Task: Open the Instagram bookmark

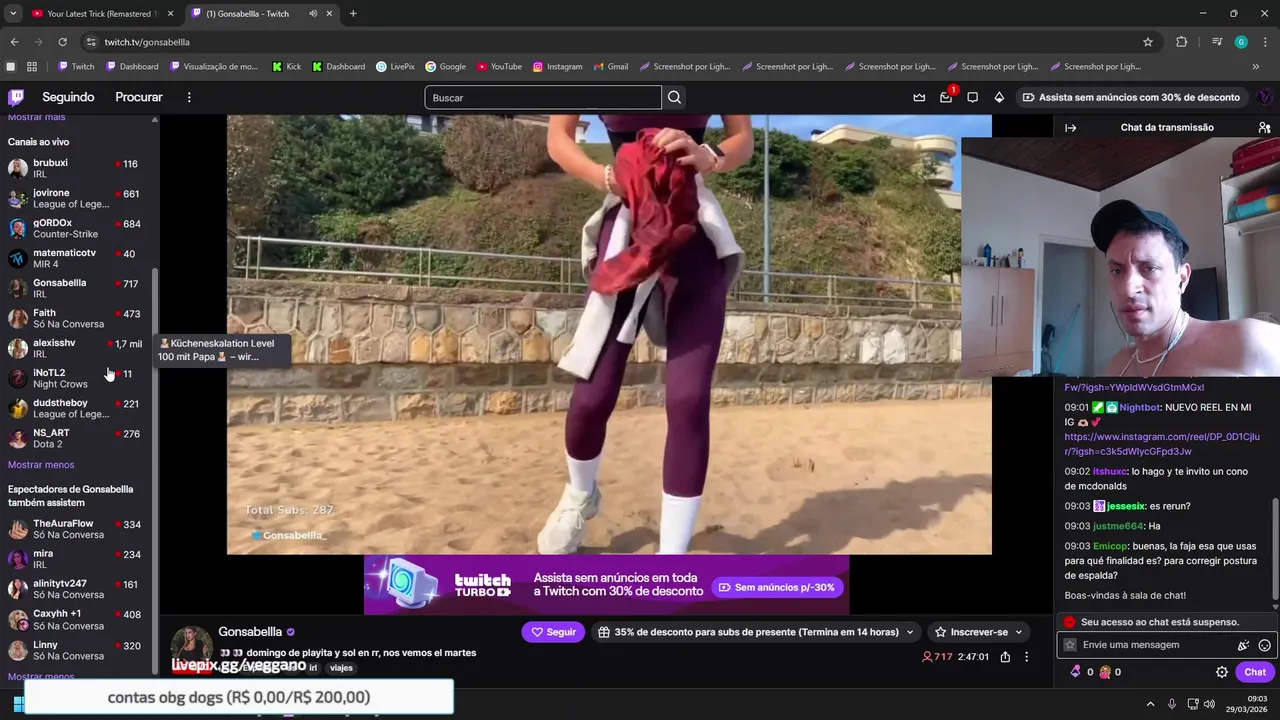Action: (557, 66)
